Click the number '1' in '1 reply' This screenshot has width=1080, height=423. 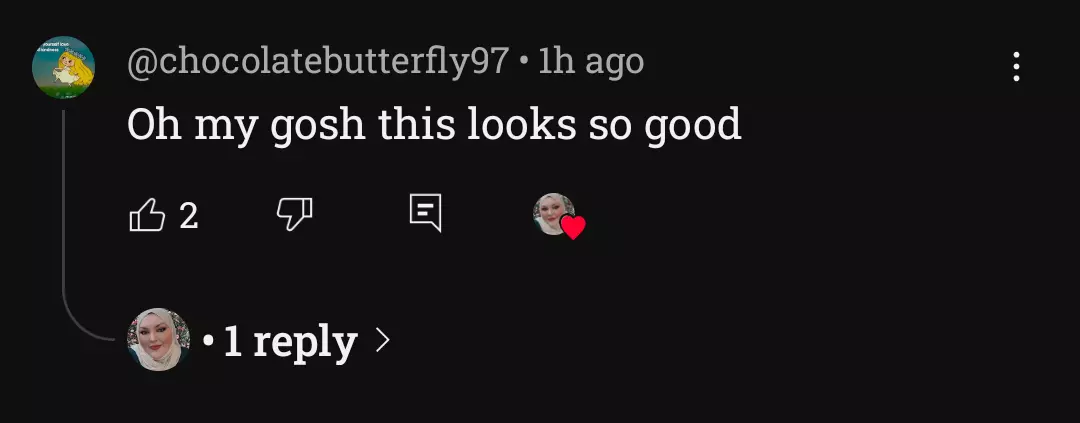(x=233, y=341)
